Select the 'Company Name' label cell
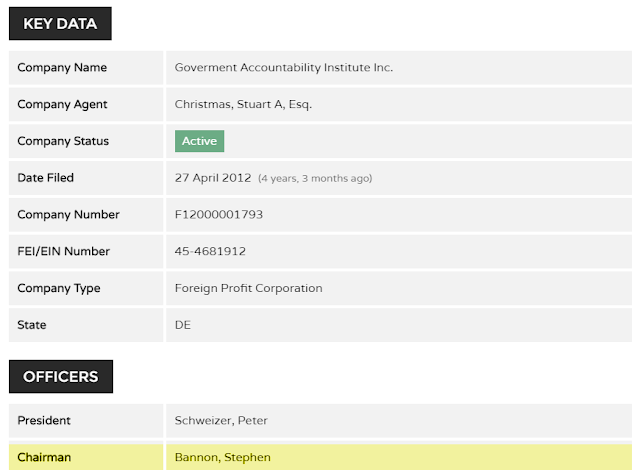Screen dimensions: 640x470 pyautogui.click(x=86, y=68)
